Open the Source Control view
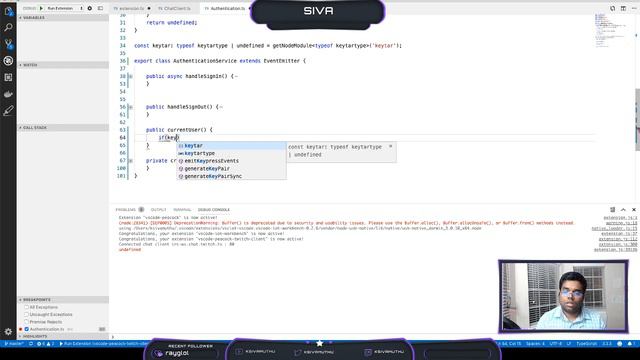 pos(8,44)
